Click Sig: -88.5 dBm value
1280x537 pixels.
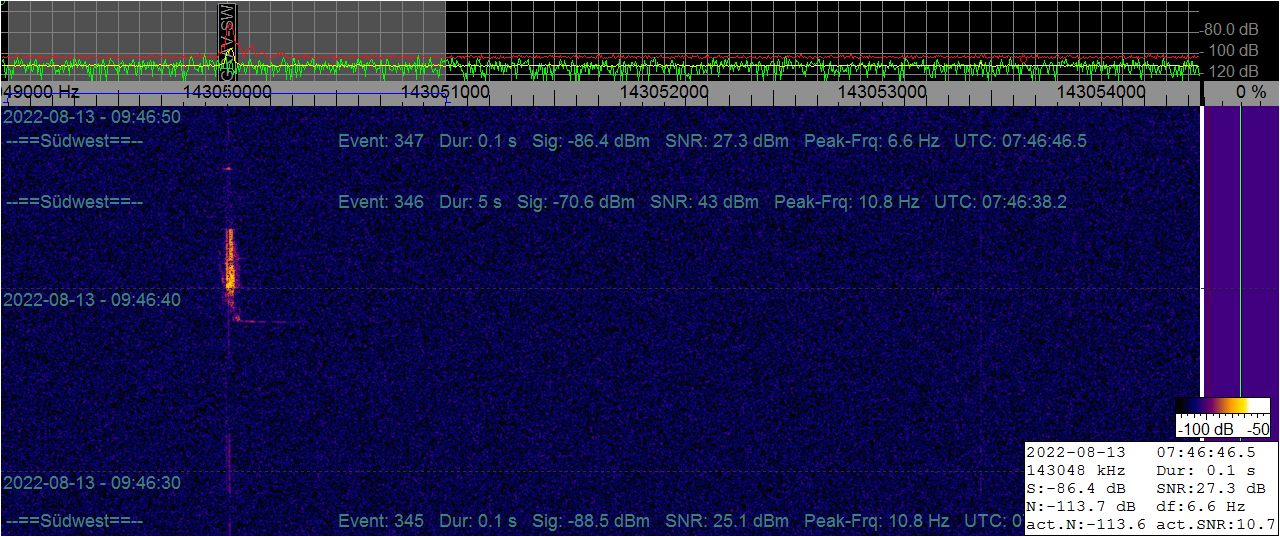tap(591, 522)
